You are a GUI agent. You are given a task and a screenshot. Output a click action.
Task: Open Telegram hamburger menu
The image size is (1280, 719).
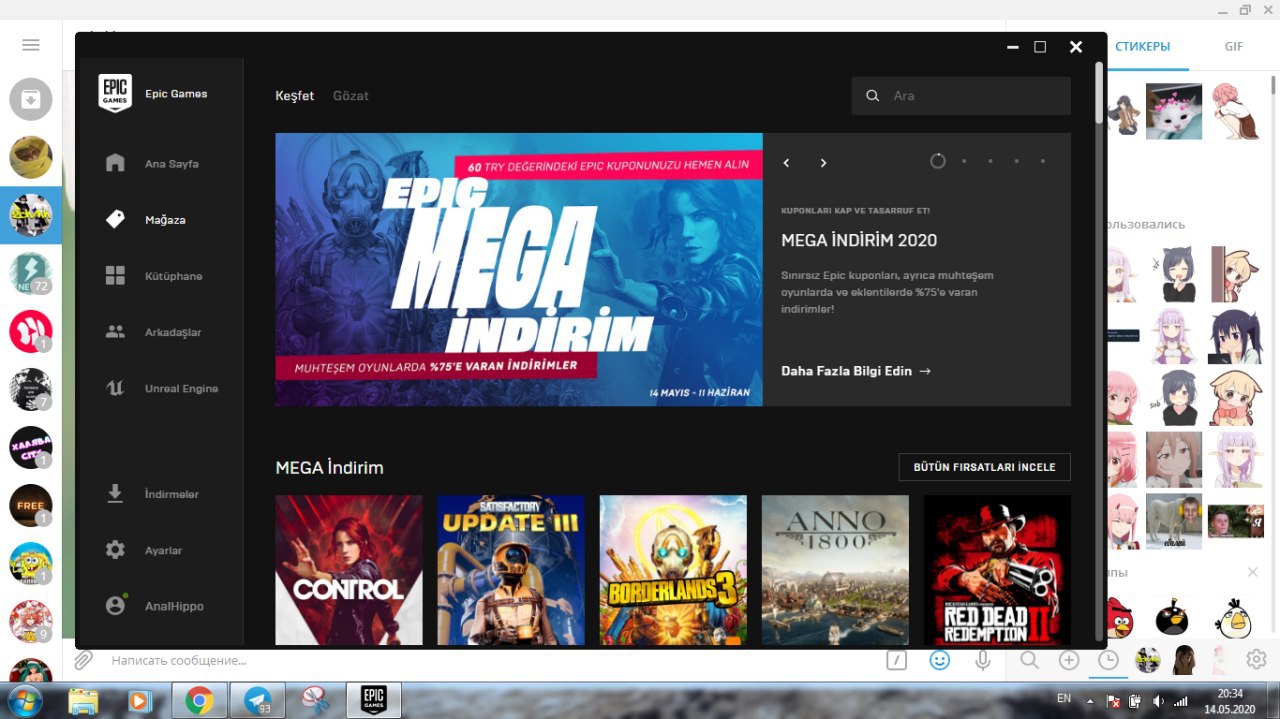coord(31,45)
